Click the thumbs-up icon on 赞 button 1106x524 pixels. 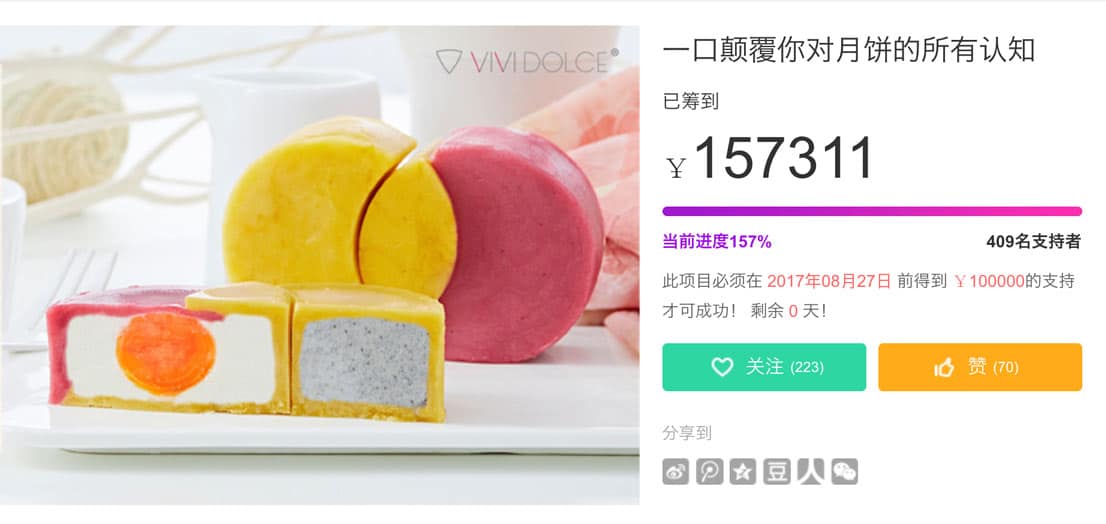tap(944, 367)
